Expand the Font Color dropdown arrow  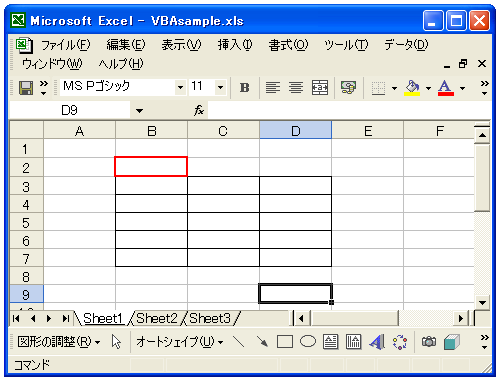click(462, 88)
